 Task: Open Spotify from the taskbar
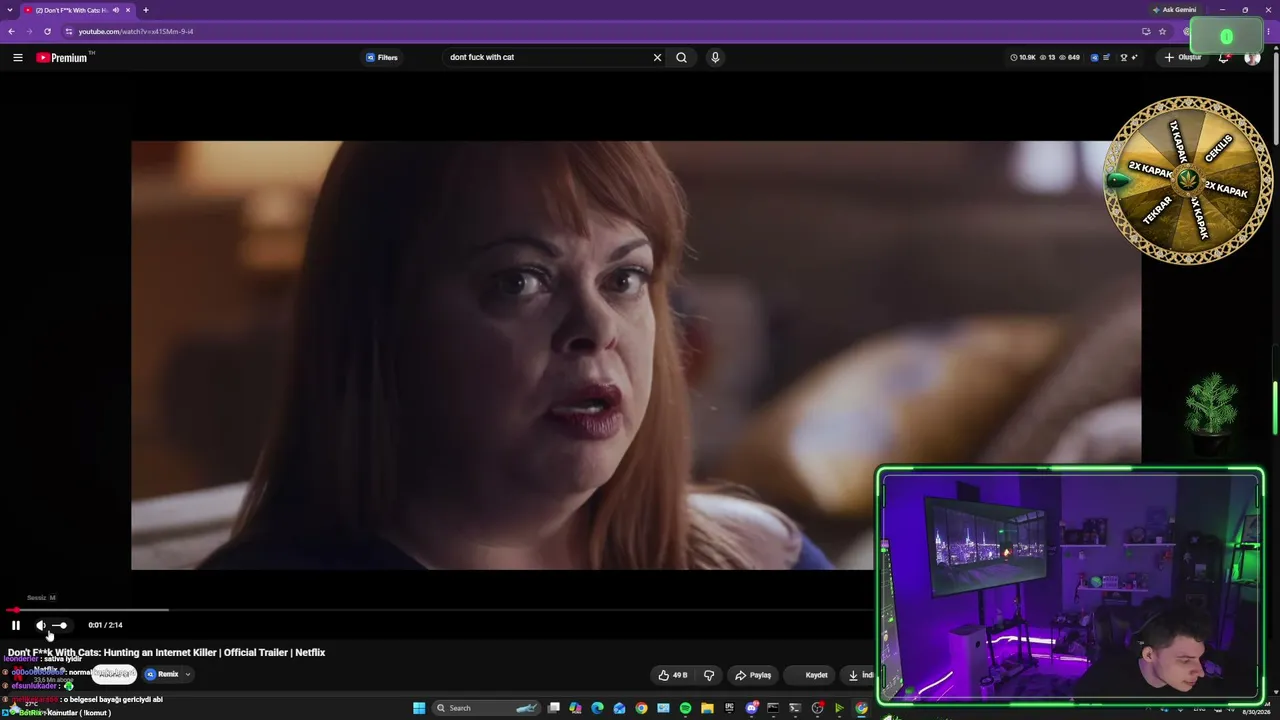tap(685, 708)
